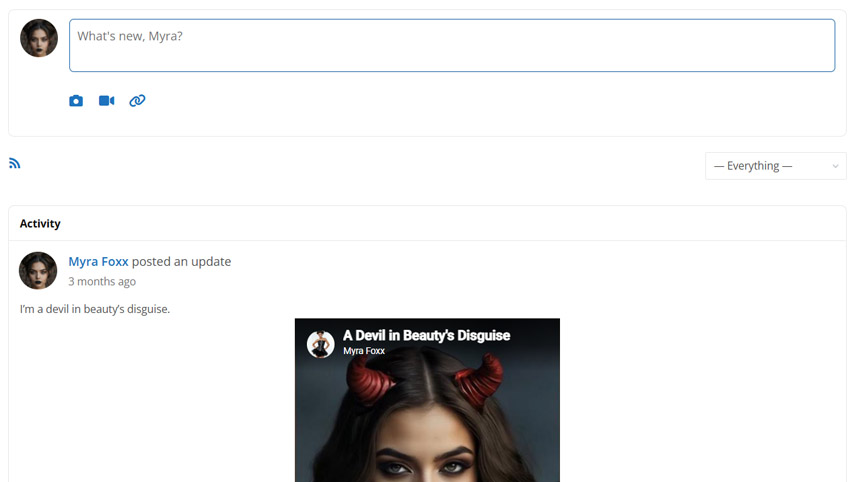850x482 pixels.
Task: Click the "Myra Foxx" channel name in the video embed
Action: pos(364,351)
